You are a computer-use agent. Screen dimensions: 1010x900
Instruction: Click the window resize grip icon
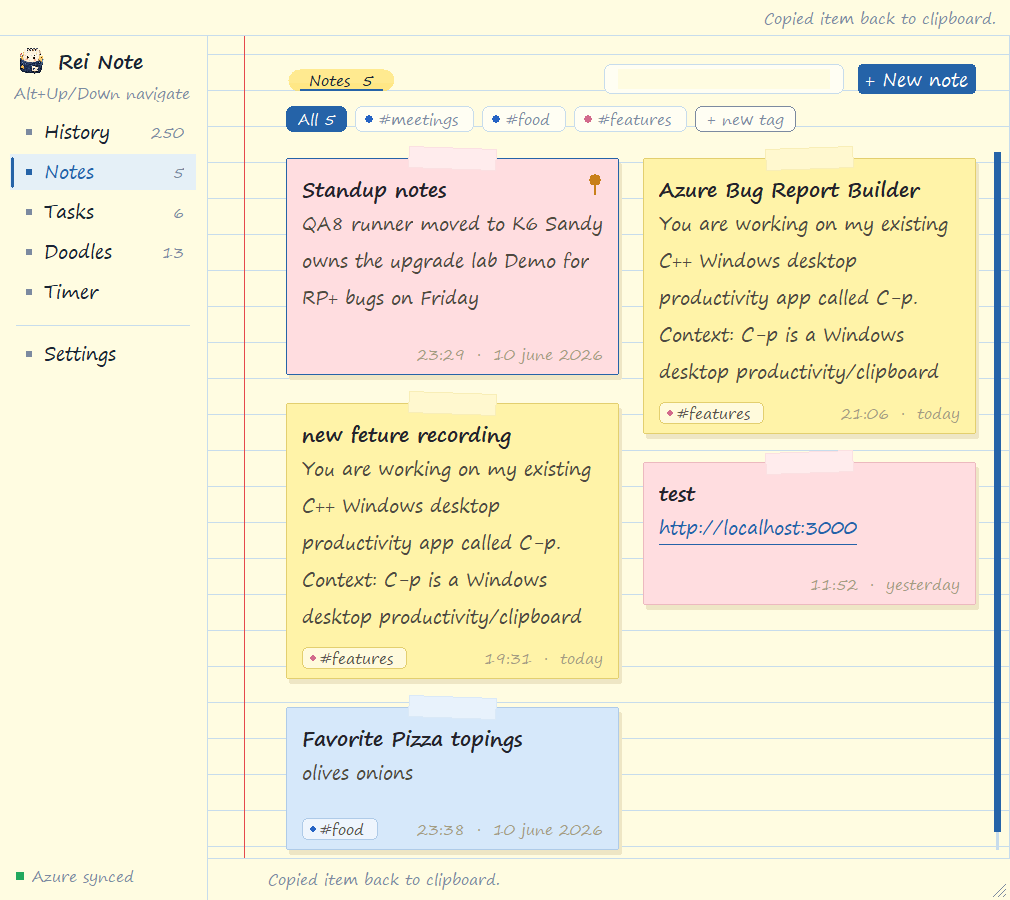[x=1000, y=890]
